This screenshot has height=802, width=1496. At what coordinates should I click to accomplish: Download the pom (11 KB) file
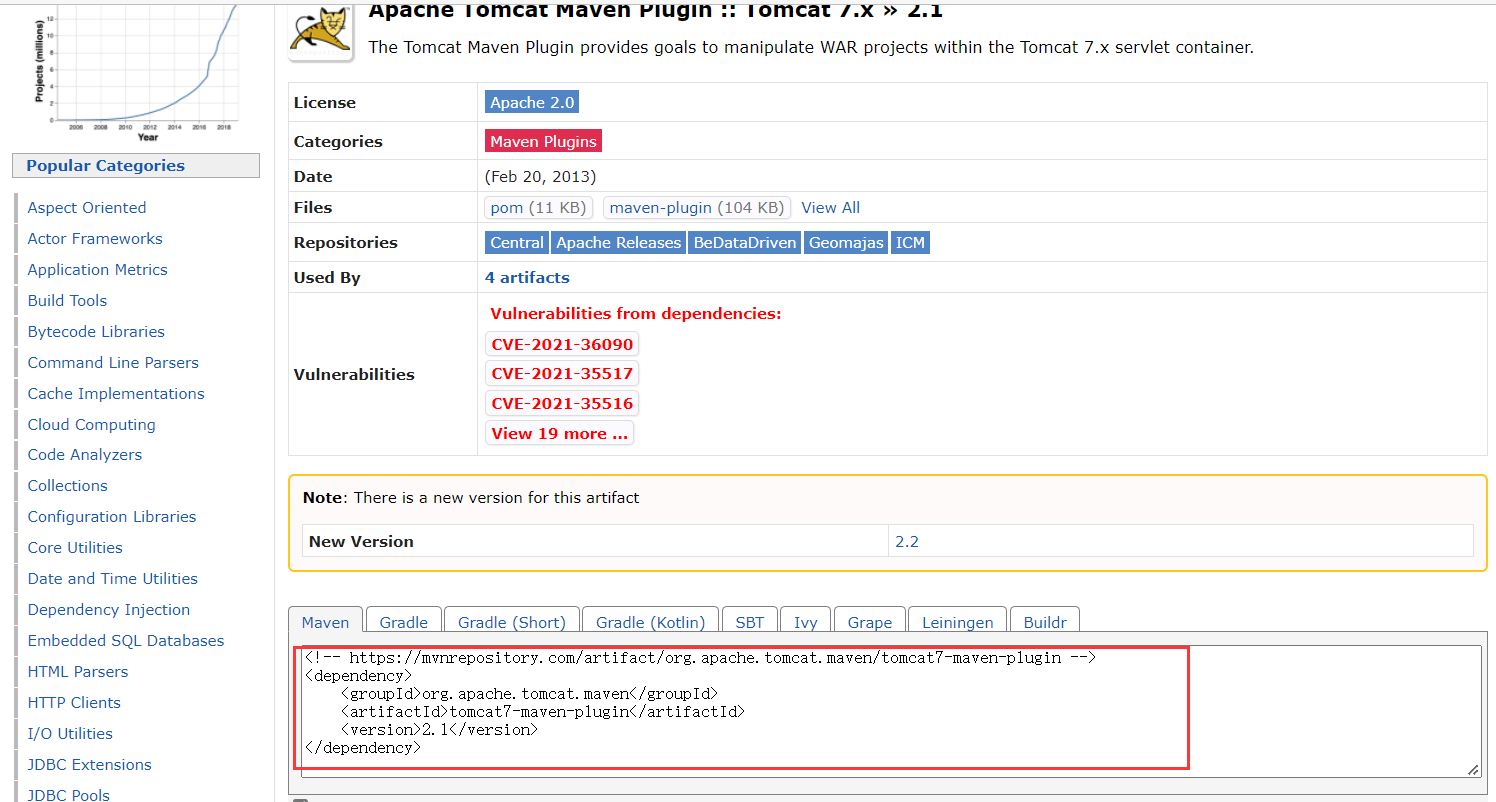(x=538, y=208)
